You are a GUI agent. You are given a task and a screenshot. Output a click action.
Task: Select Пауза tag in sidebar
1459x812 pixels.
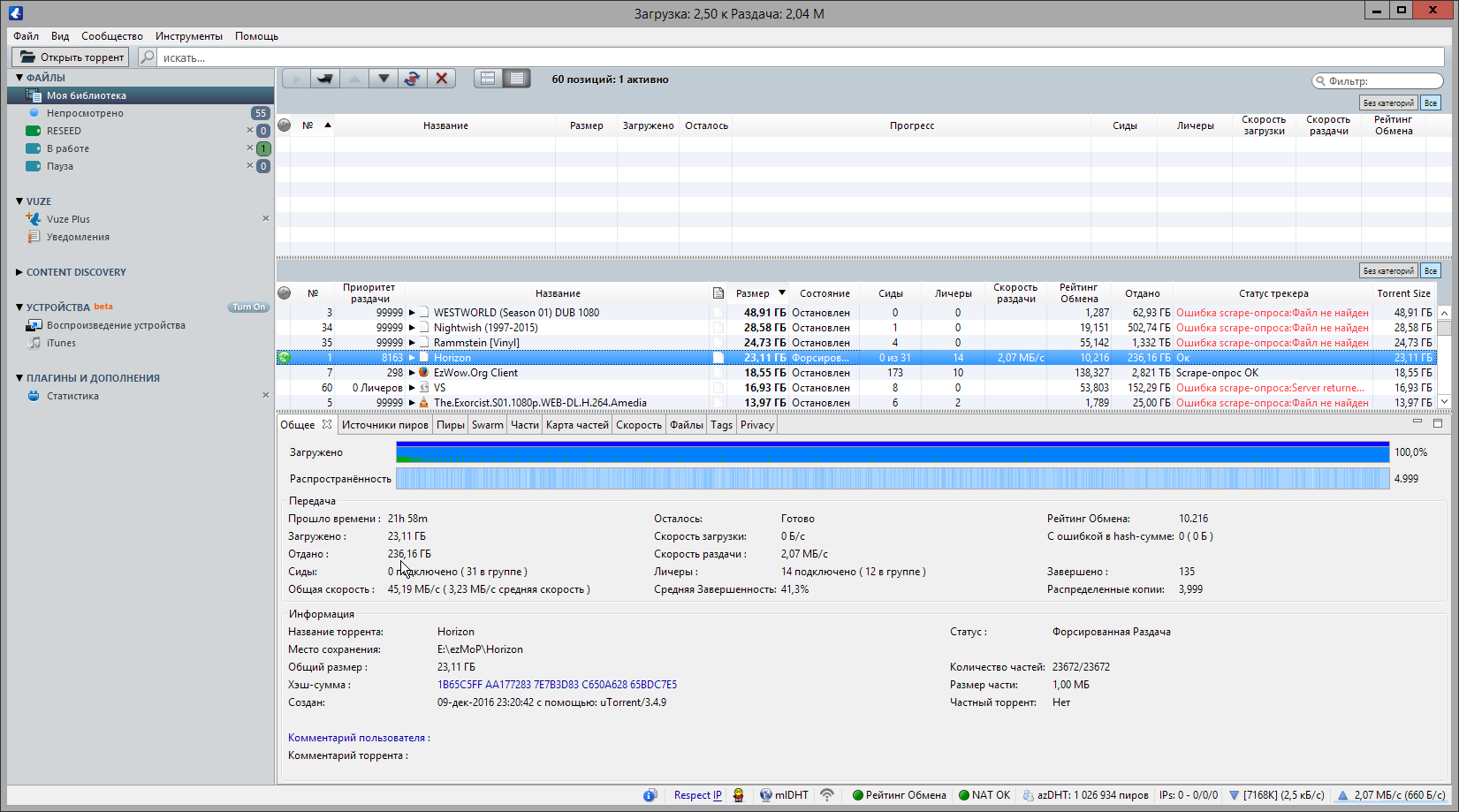(x=141, y=166)
